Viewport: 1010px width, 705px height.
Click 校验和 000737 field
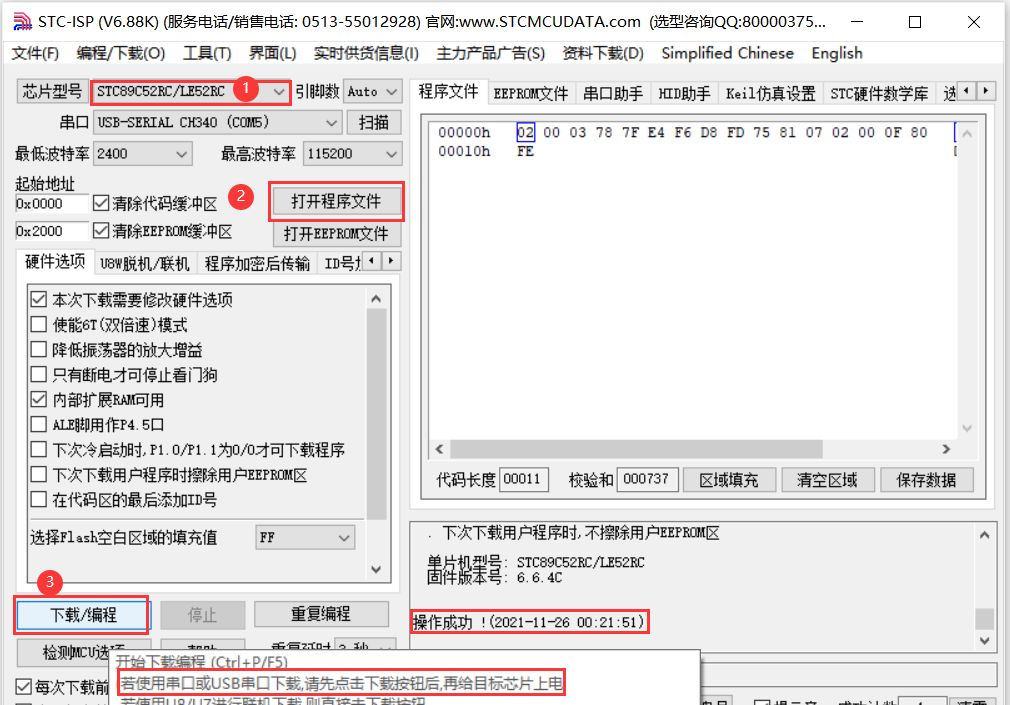tap(647, 479)
